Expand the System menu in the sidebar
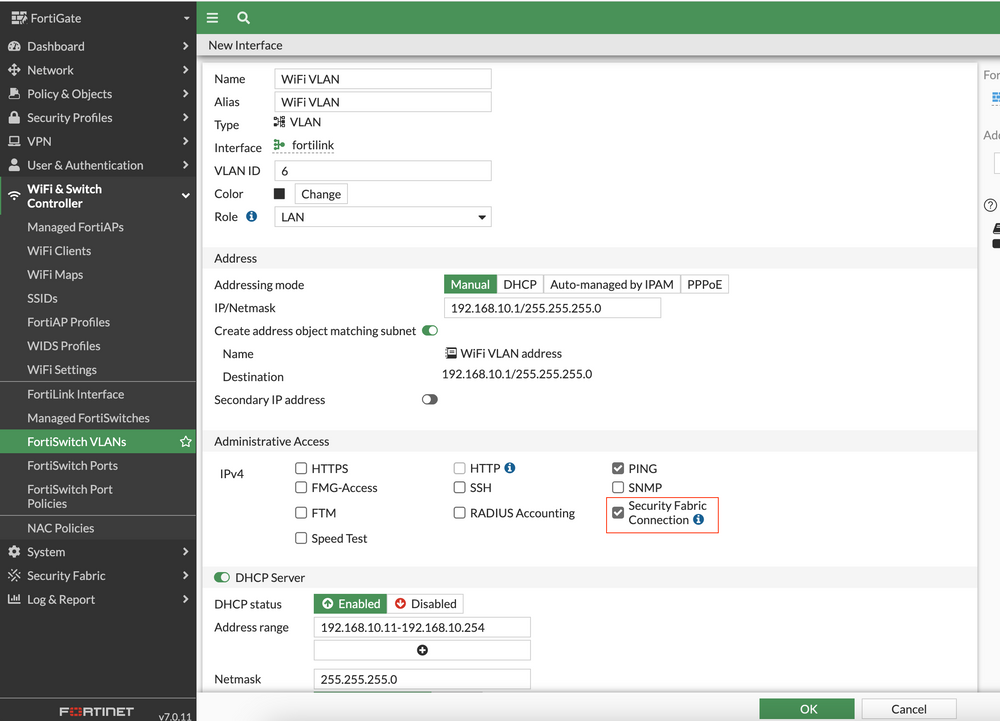The width and height of the screenshot is (1000, 721). pos(44,551)
